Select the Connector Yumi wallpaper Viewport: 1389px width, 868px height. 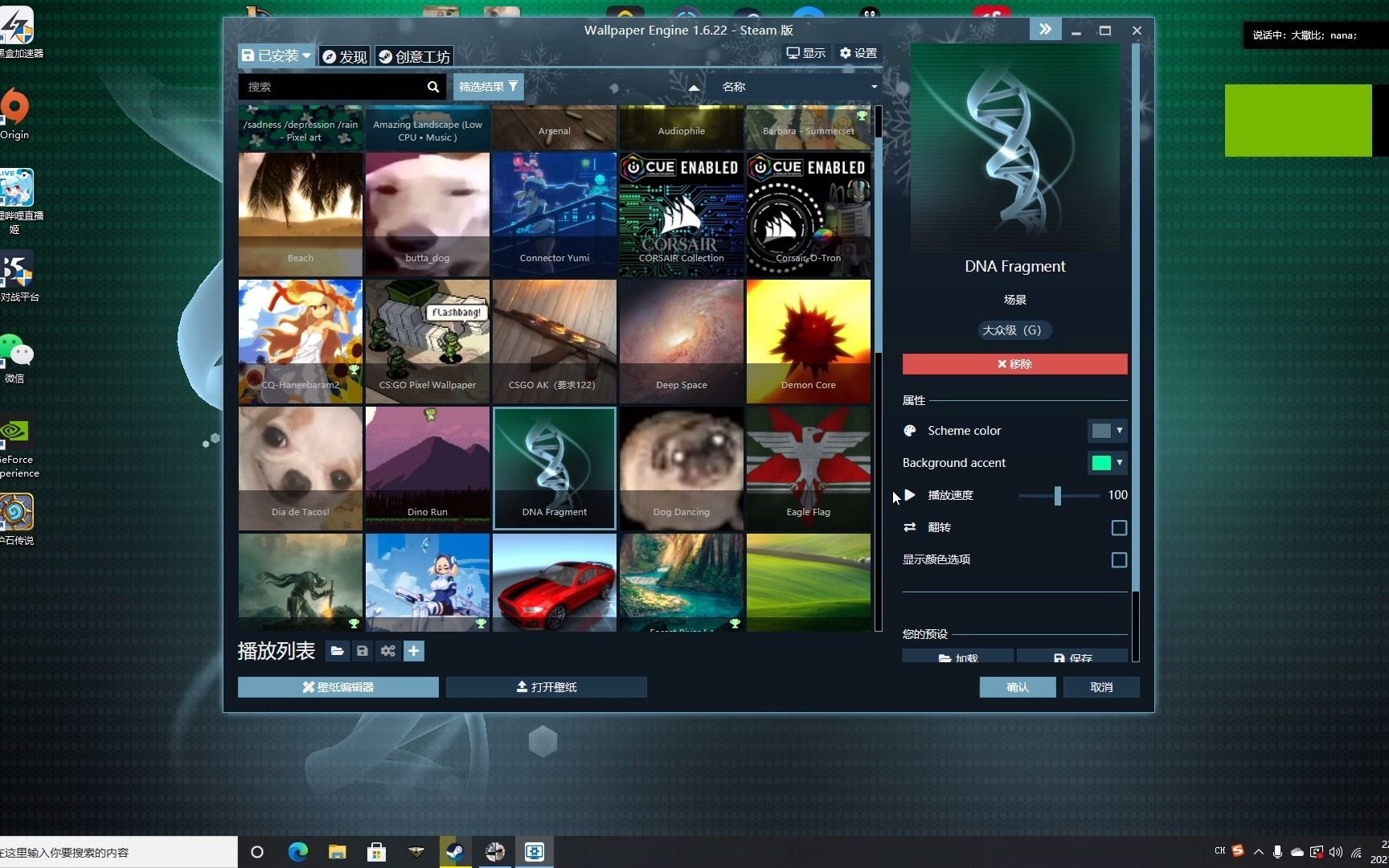tap(555, 215)
